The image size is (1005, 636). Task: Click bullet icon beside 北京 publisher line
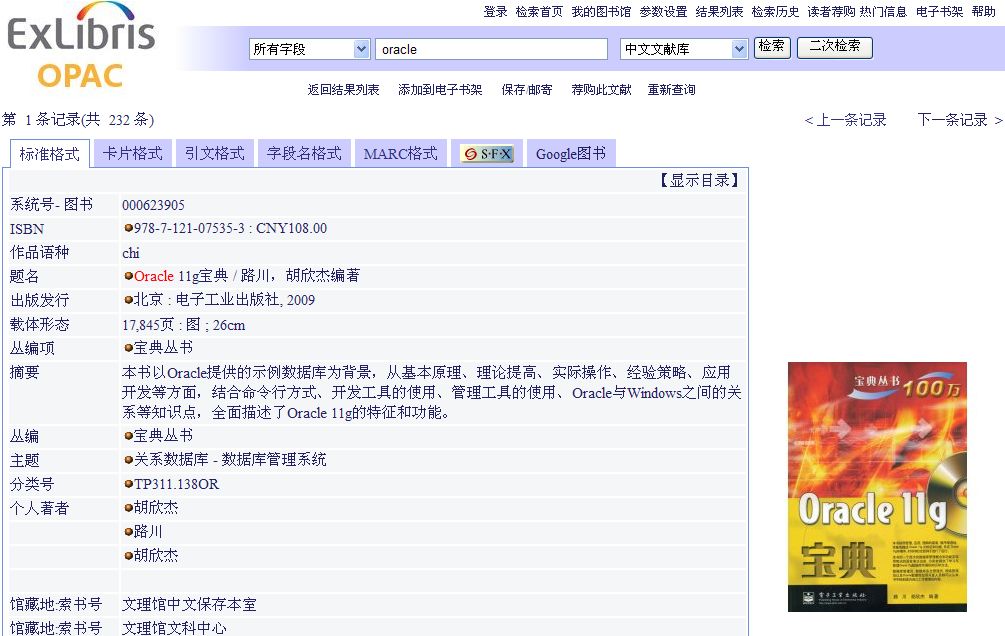pyautogui.click(x=128, y=299)
